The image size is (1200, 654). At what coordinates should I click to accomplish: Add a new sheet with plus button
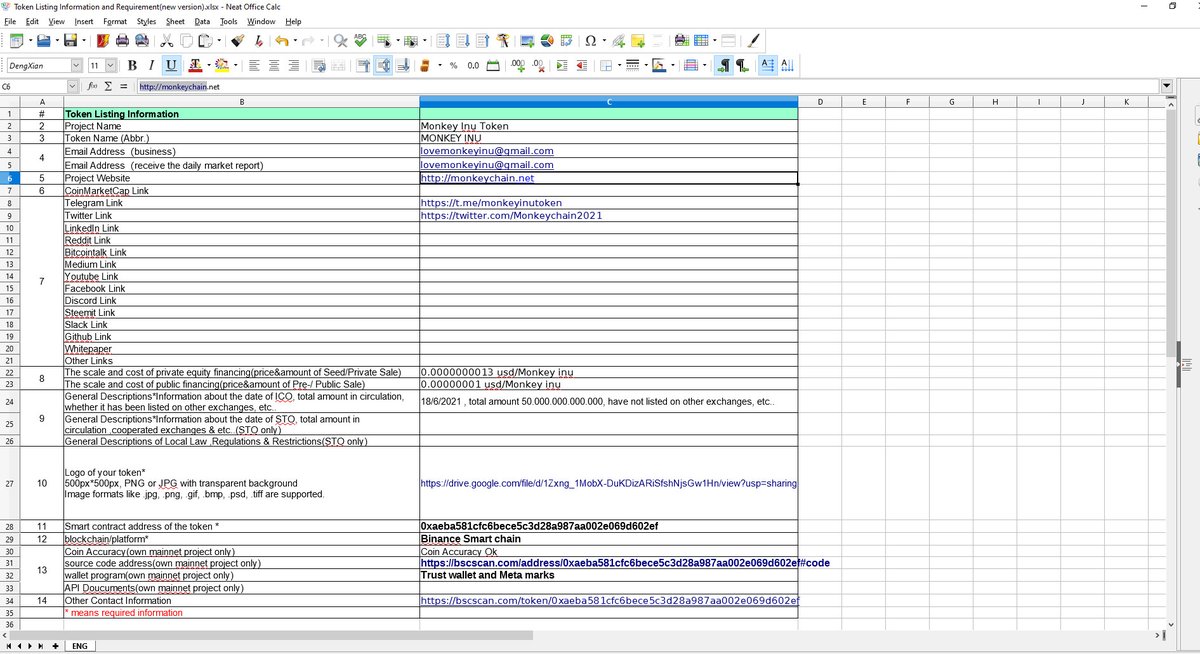click(x=55, y=646)
